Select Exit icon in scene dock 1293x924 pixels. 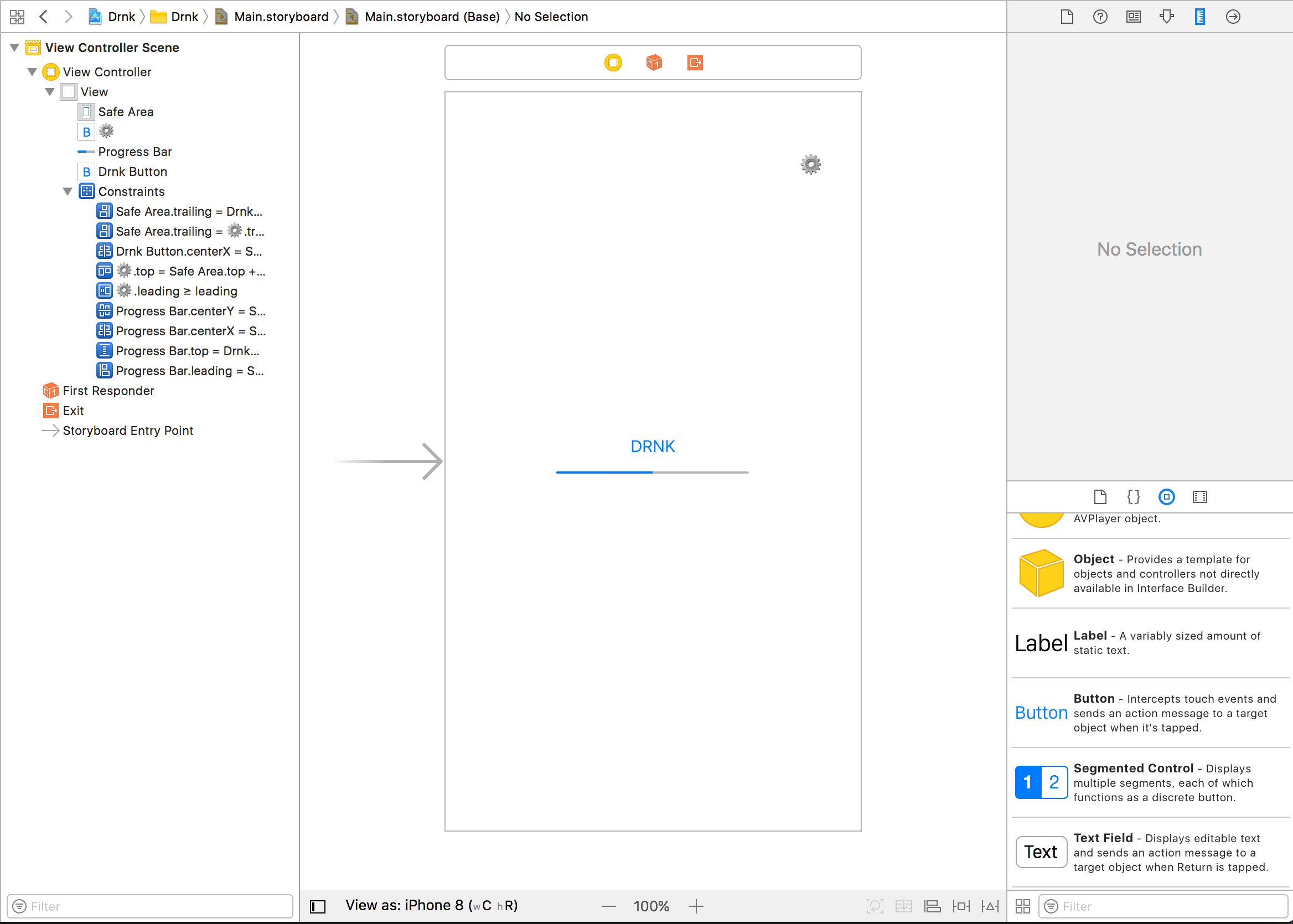pos(695,62)
